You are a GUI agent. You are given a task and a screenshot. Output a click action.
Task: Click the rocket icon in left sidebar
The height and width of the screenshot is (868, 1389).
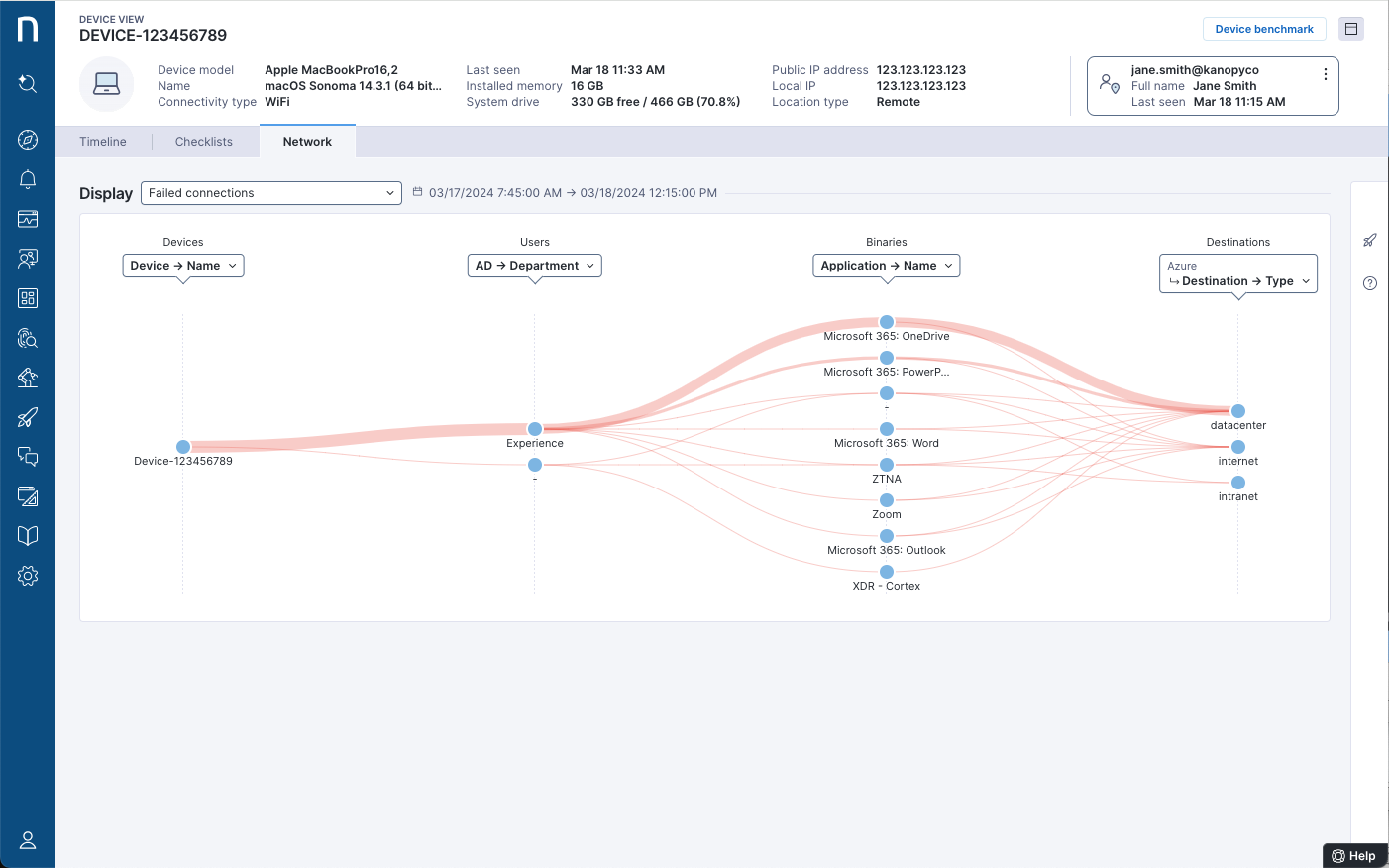tap(28, 417)
